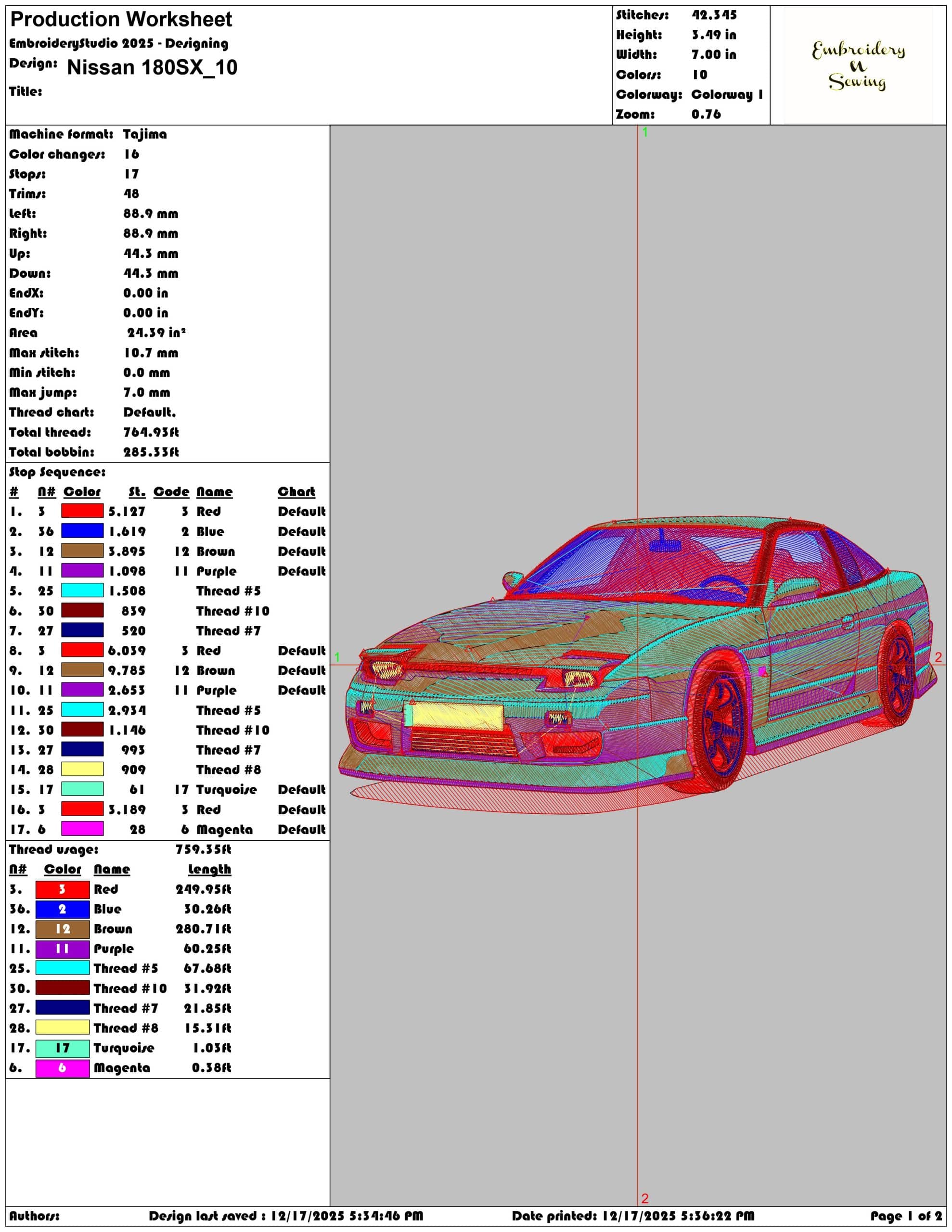The image size is (952, 1232).
Task: Select the Total thread value '764.93ft'
Action: tap(151, 432)
